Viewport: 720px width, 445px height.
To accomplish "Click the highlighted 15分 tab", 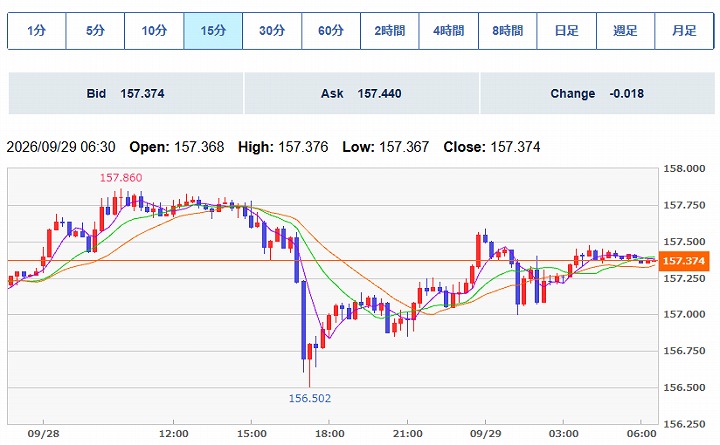I will [x=213, y=31].
